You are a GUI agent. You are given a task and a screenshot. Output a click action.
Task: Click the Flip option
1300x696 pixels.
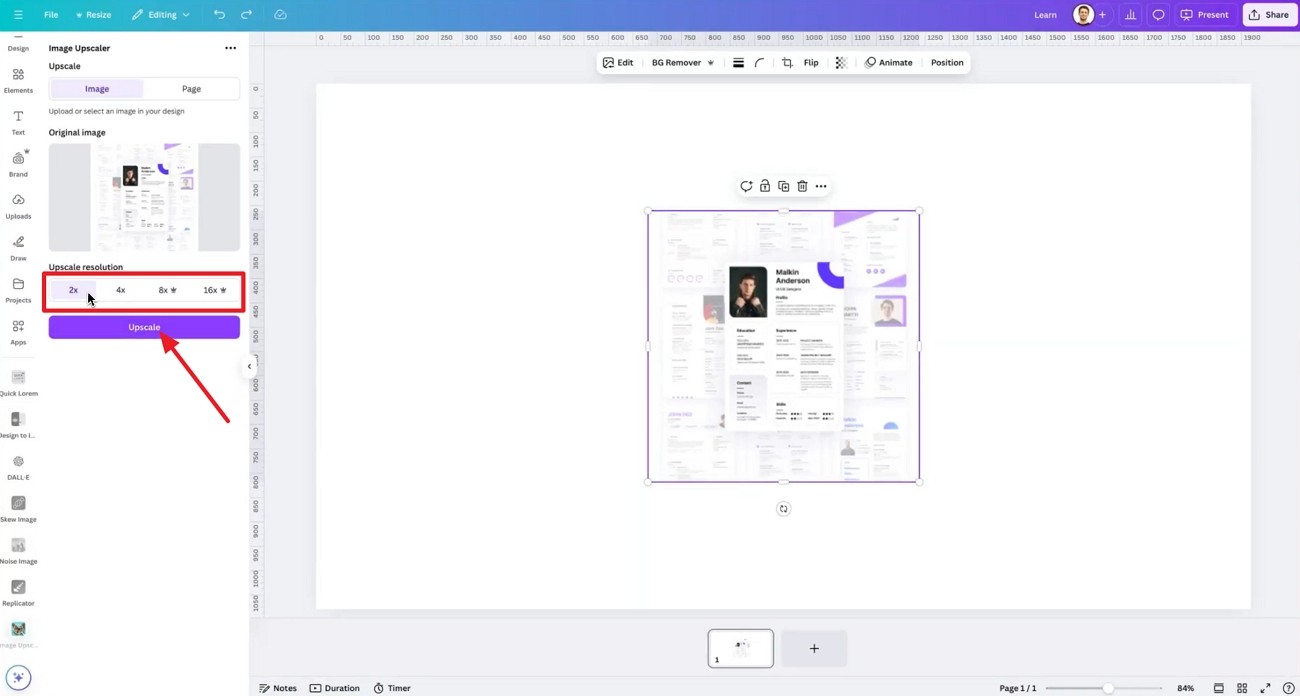tap(811, 63)
